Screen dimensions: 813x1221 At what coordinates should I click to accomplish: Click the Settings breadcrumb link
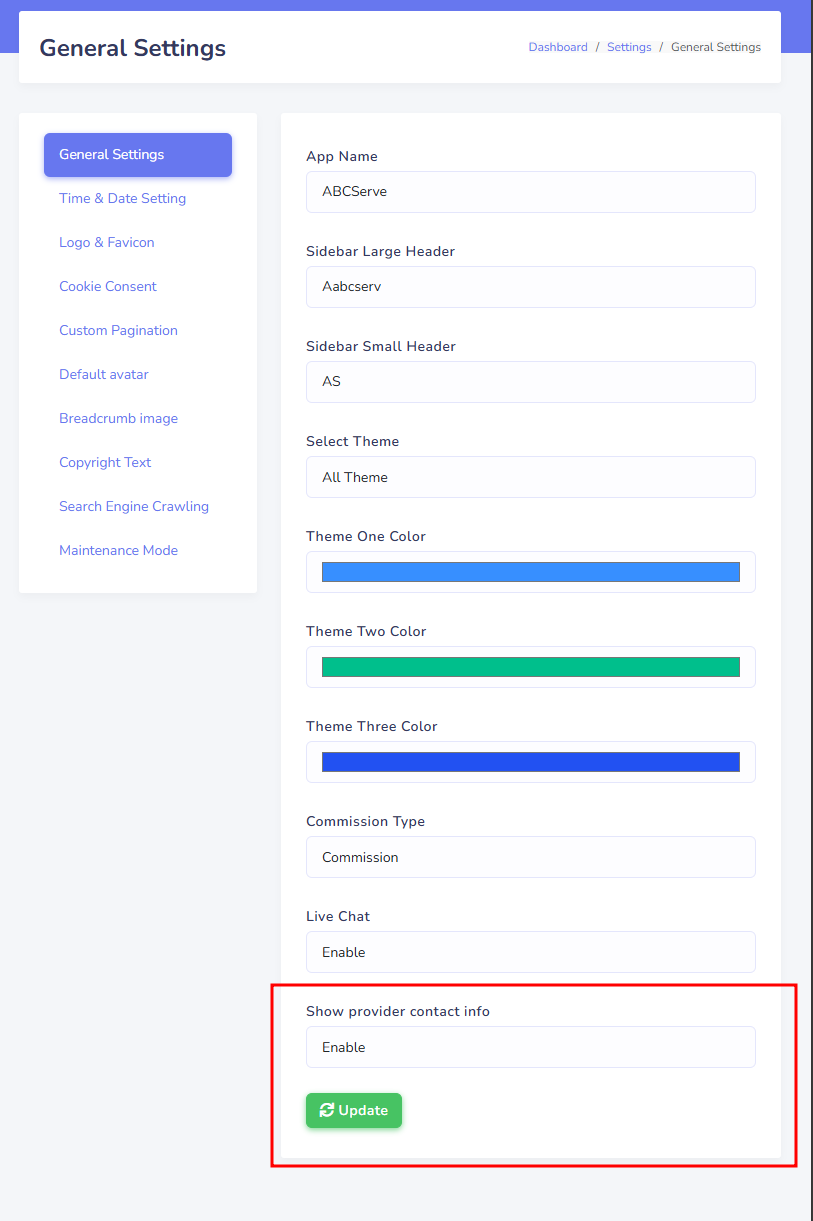pos(629,47)
